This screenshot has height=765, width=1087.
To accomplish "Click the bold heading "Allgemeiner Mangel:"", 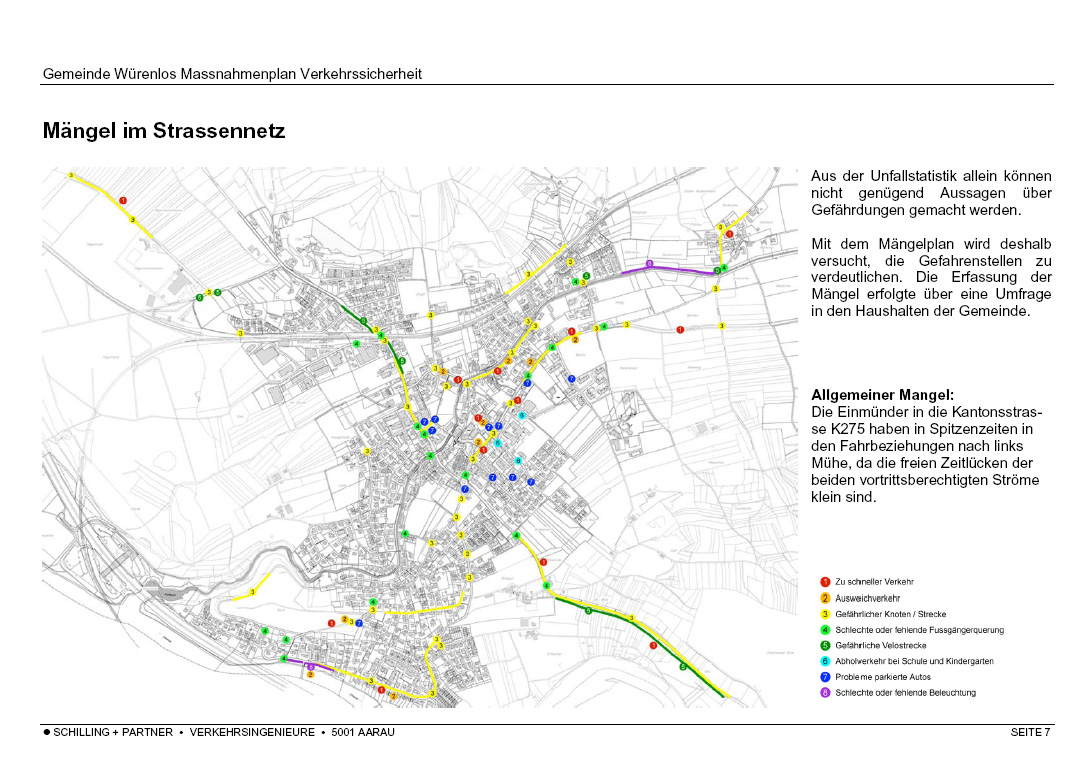I will pyautogui.click(x=882, y=395).
